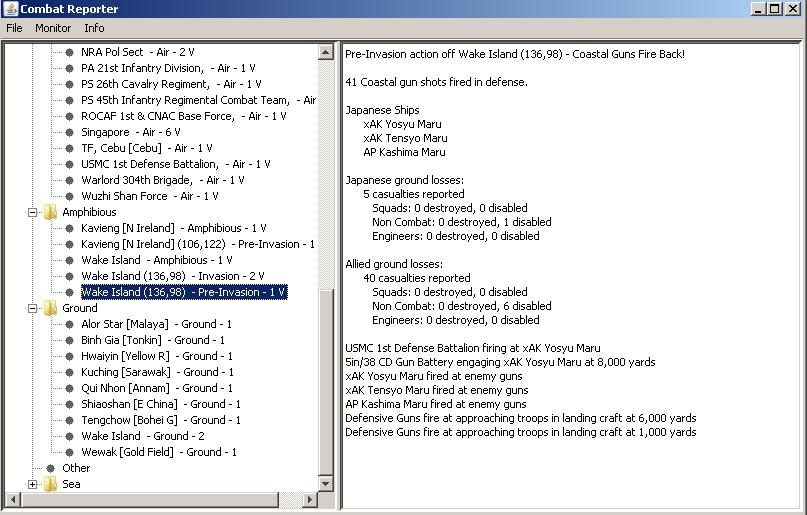Select Singapore - Air - 6 V
807x515 pixels.
[131, 132]
